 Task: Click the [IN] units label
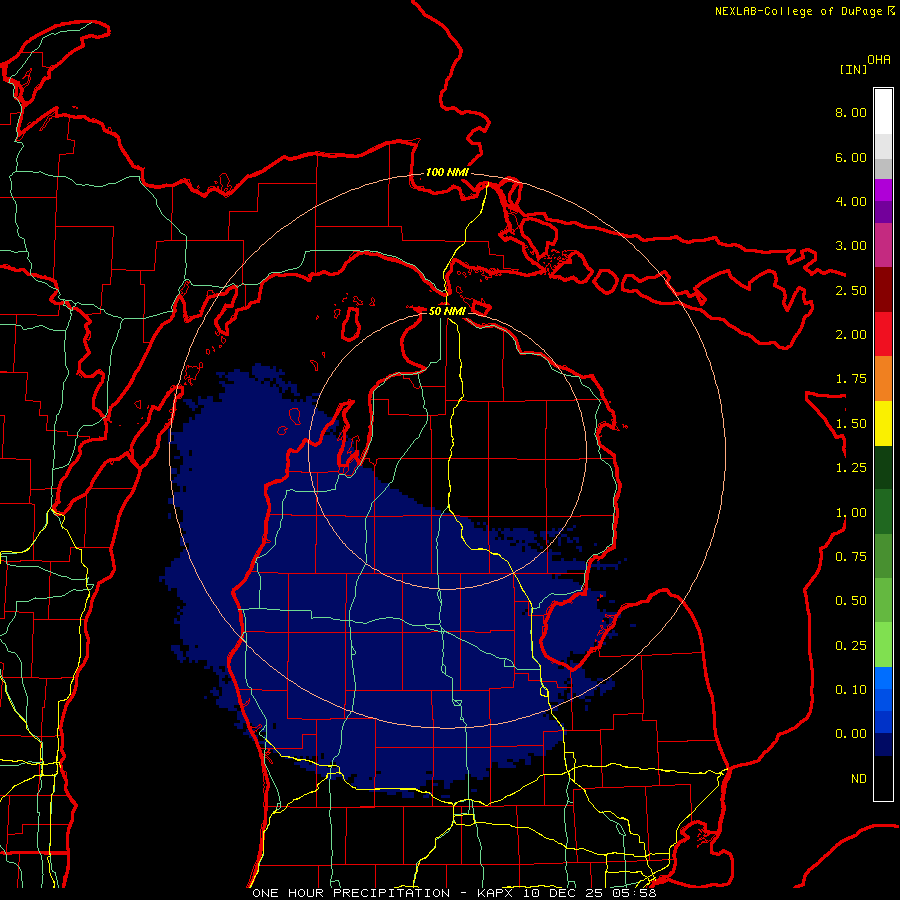point(853,69)
